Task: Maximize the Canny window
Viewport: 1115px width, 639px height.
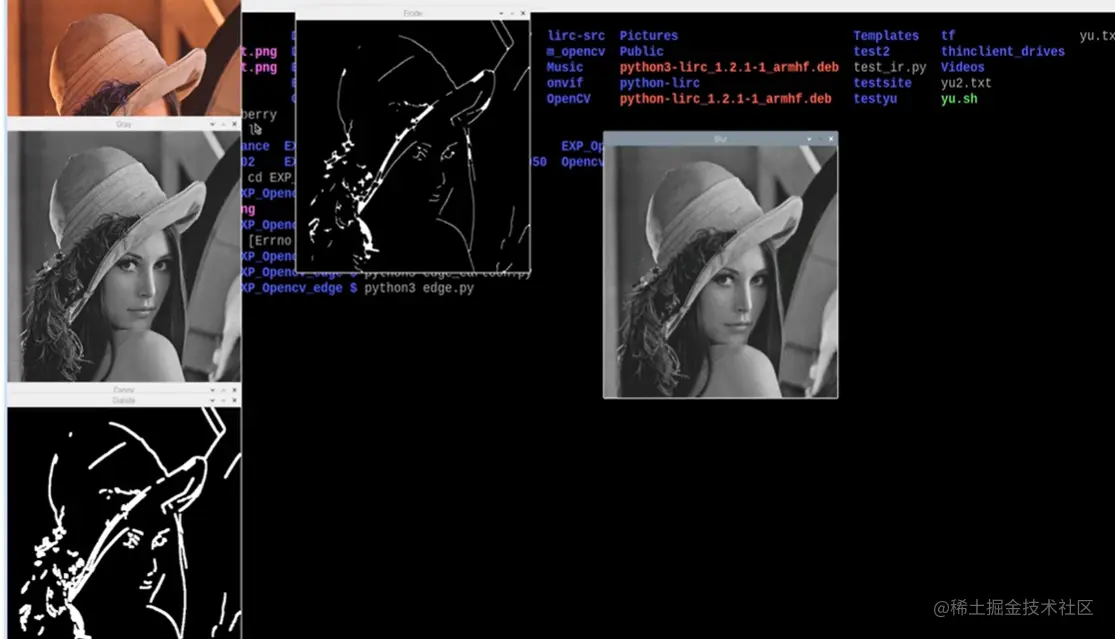Action: click(223, 390)
